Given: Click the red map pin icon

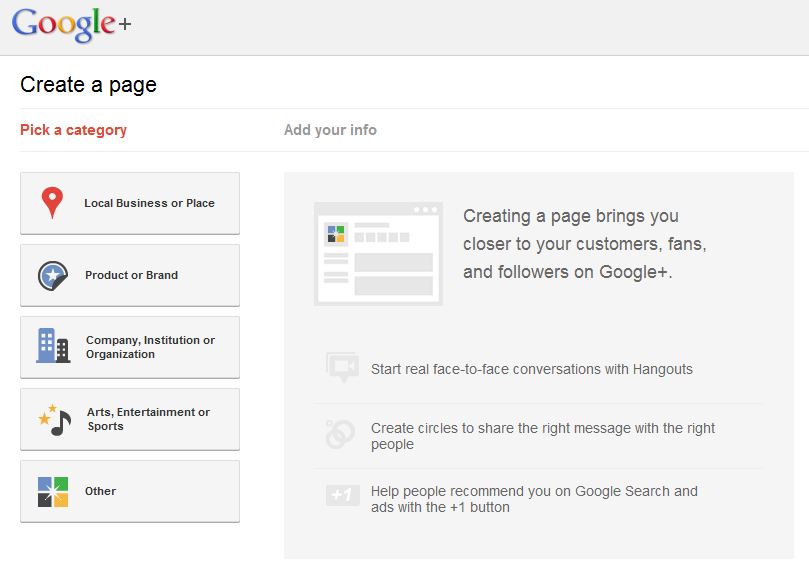Looking at the screenshot, I should coord(52,203).
